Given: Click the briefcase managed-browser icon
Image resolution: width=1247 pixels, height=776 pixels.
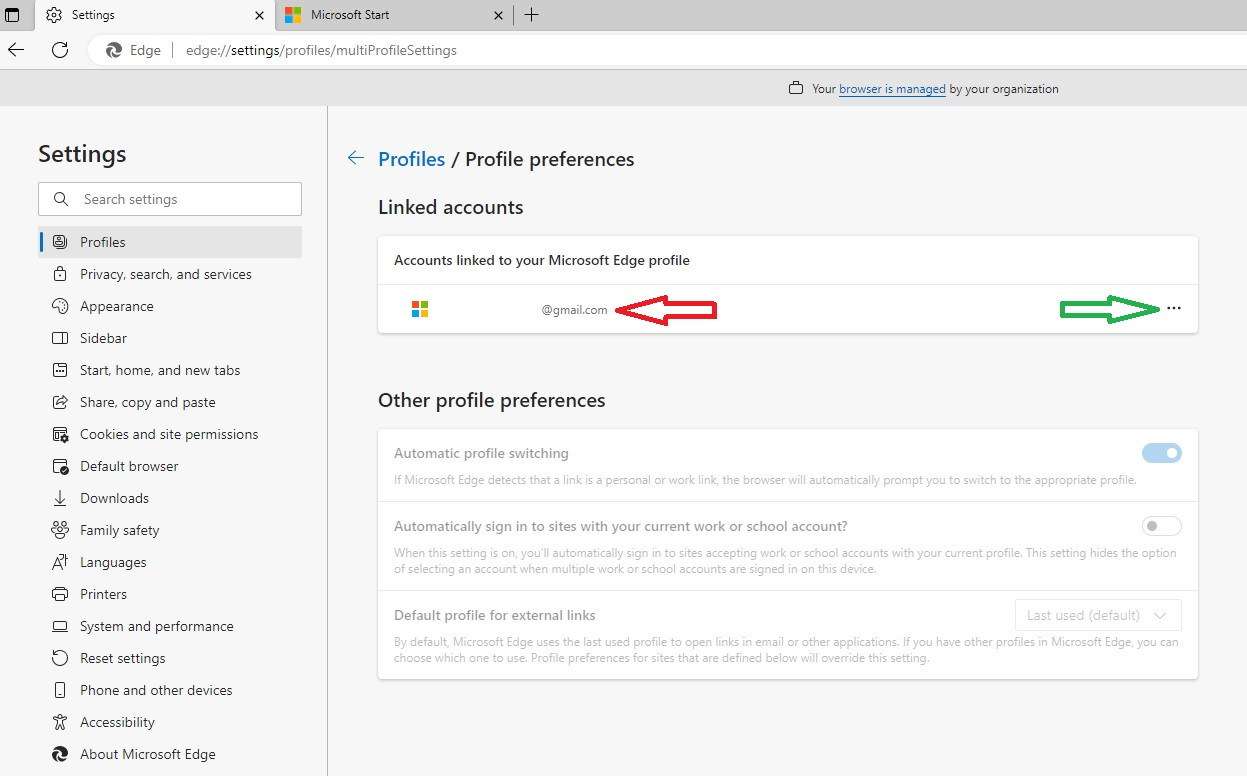Looking at the screenshot, I should click(796, 89).
